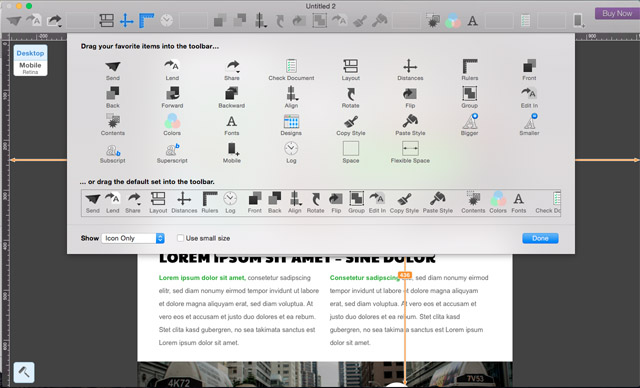The image size is (640, 388).
Task: Click the Rotate item in the default set
Action: click(316, 202)
